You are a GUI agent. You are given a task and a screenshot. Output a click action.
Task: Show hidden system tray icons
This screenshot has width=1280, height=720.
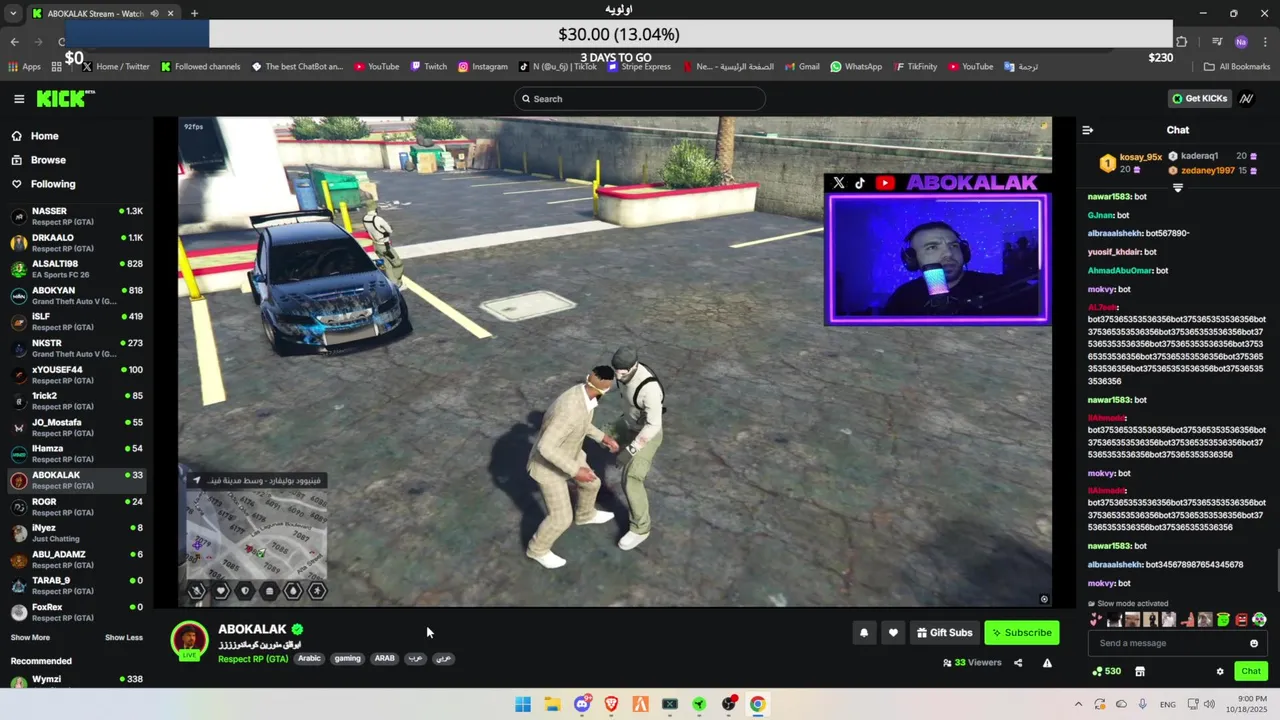[x=1078, y=704]
